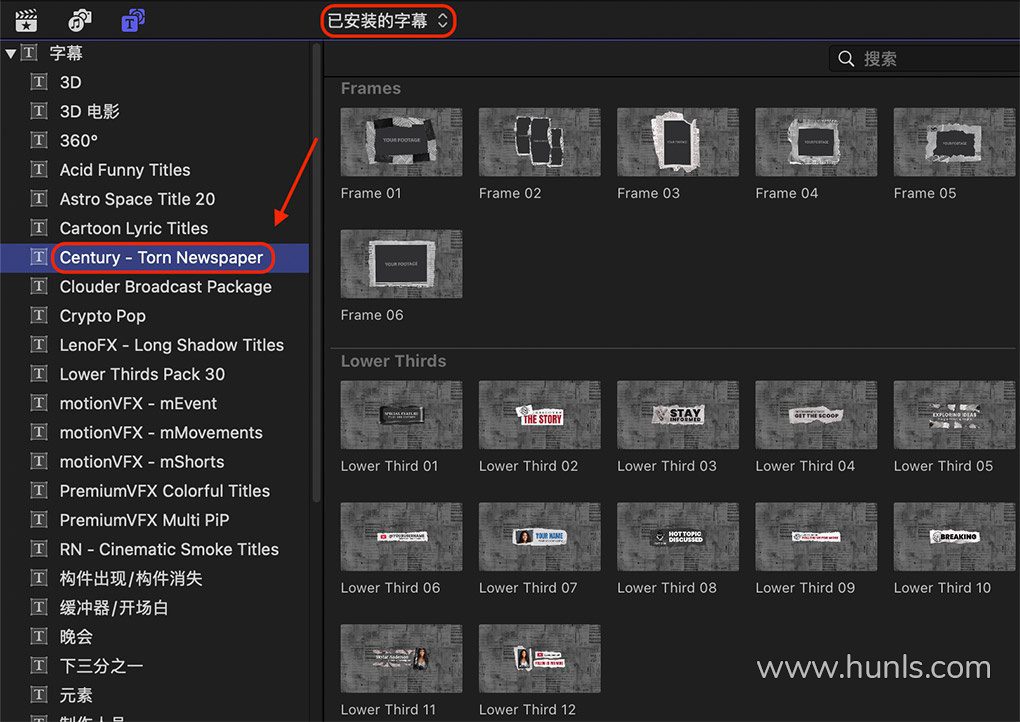Open PremiumVFX Multi PiP category
The height and width of the screenshot is (722, 1020).
144,520
